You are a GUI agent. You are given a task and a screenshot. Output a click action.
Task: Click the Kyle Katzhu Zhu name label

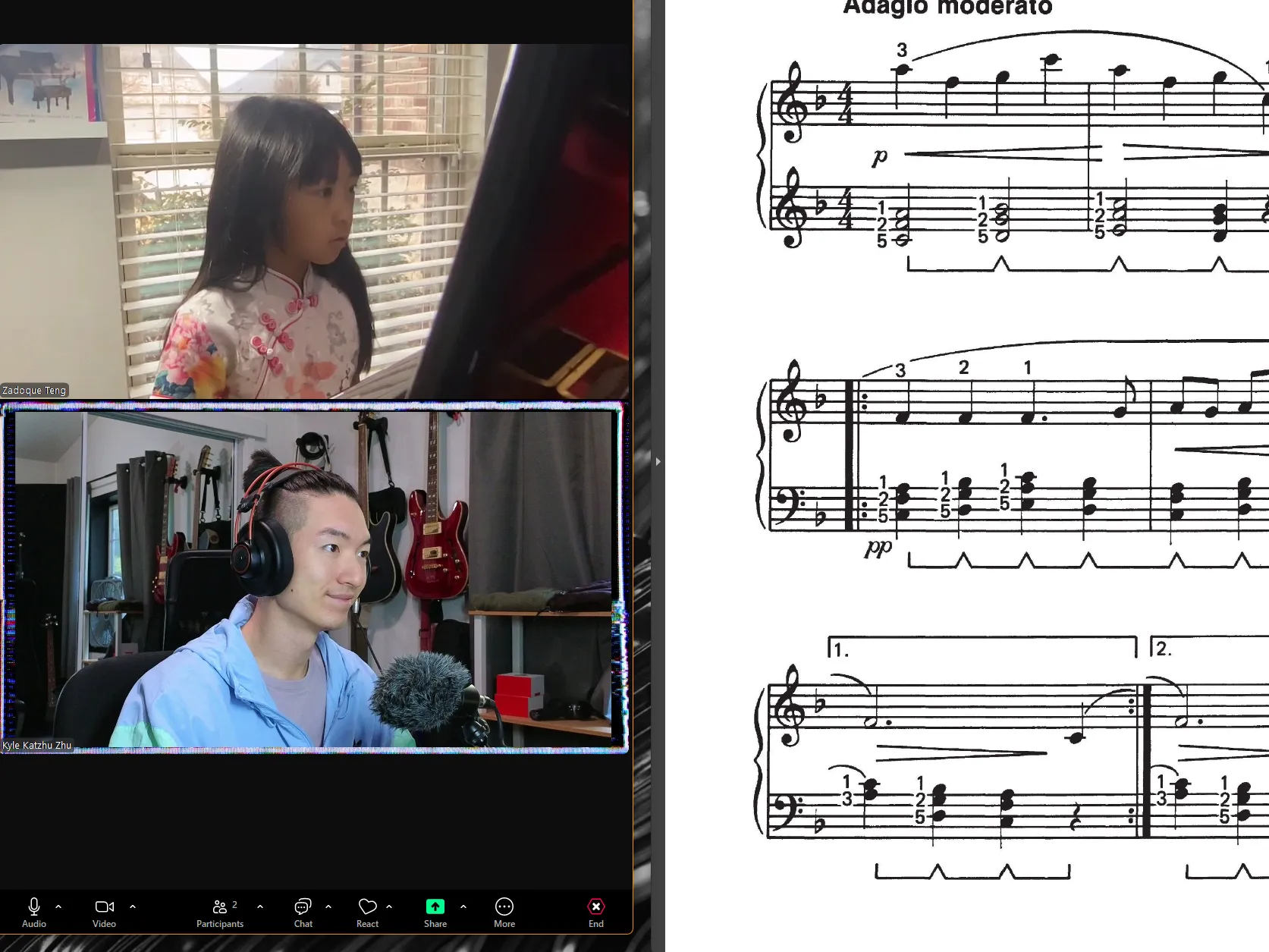37,745
